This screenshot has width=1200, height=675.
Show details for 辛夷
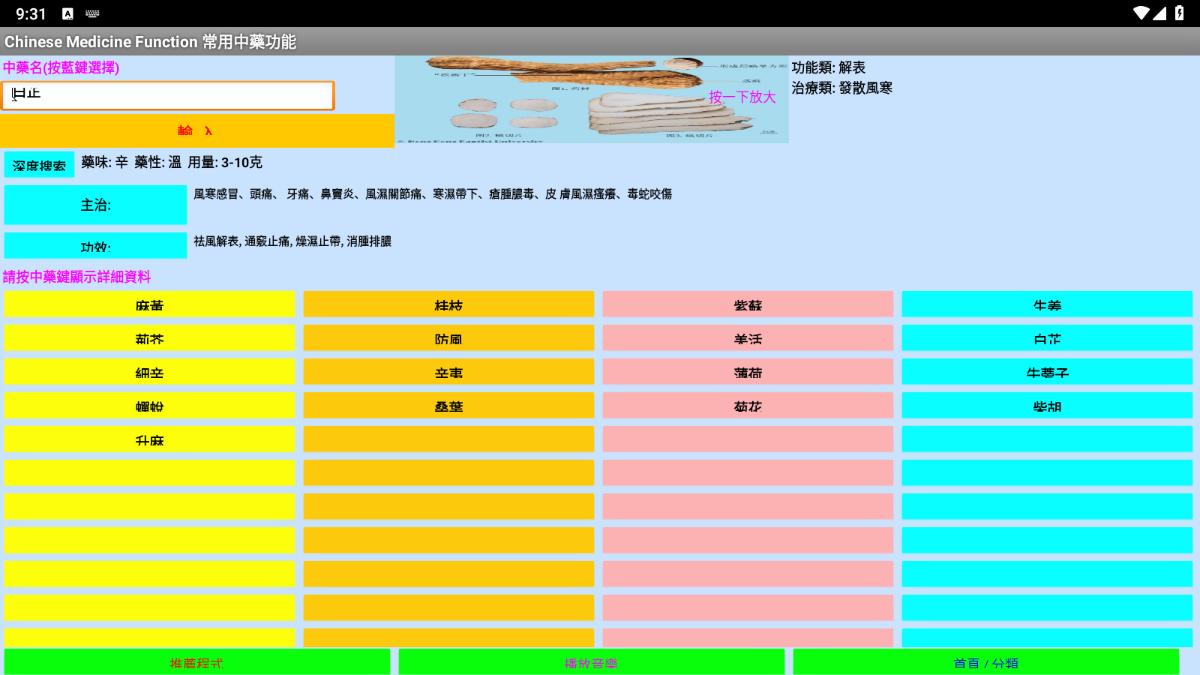pos(449,372)
